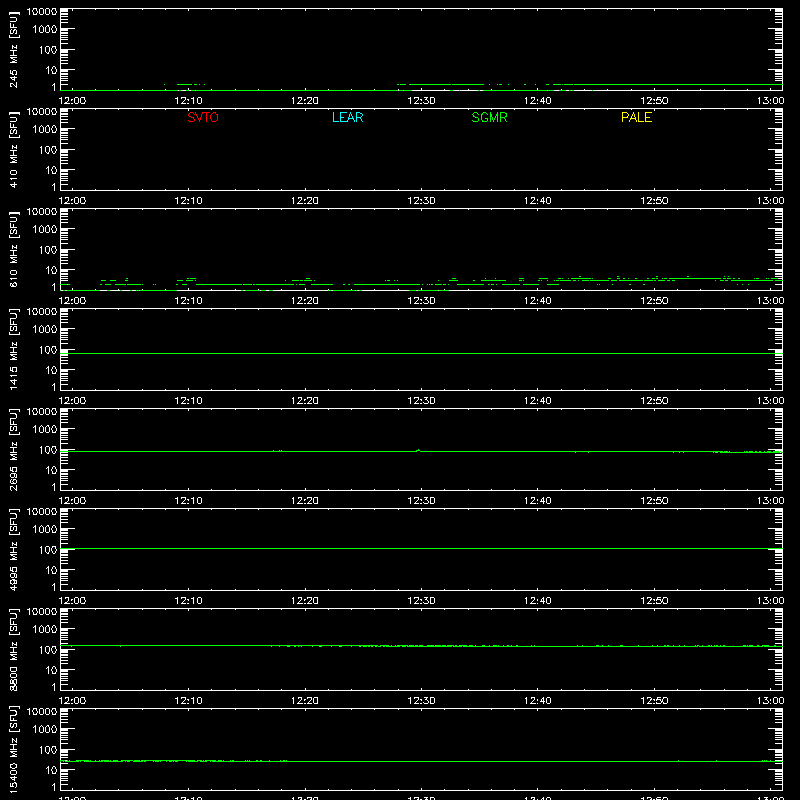
Task: Click 12:10 time label below 1415 MHz plot
Action: coord(188,401)
